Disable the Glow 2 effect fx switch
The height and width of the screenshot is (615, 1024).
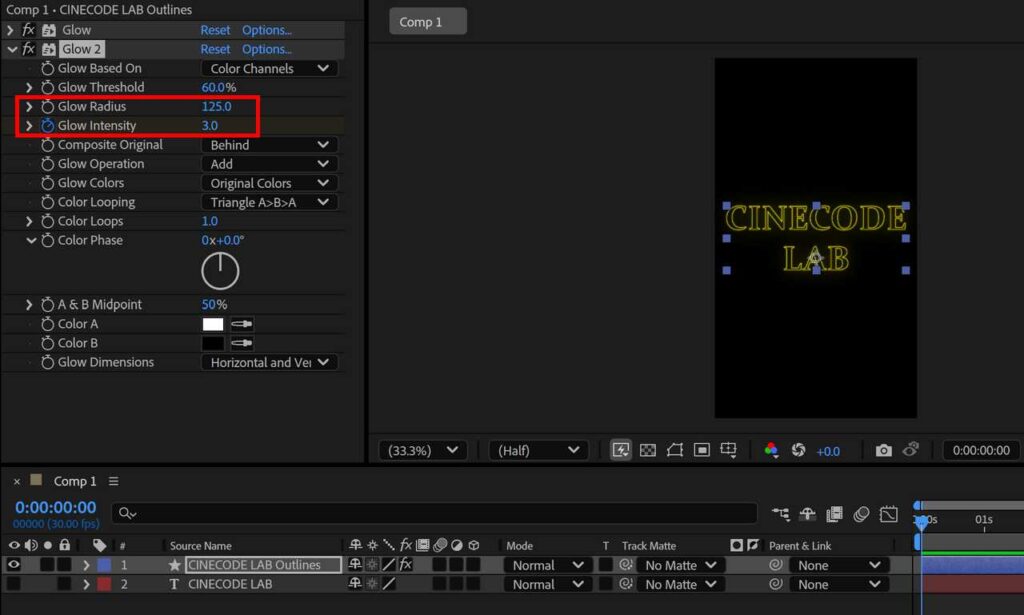[x=28, y=49]
